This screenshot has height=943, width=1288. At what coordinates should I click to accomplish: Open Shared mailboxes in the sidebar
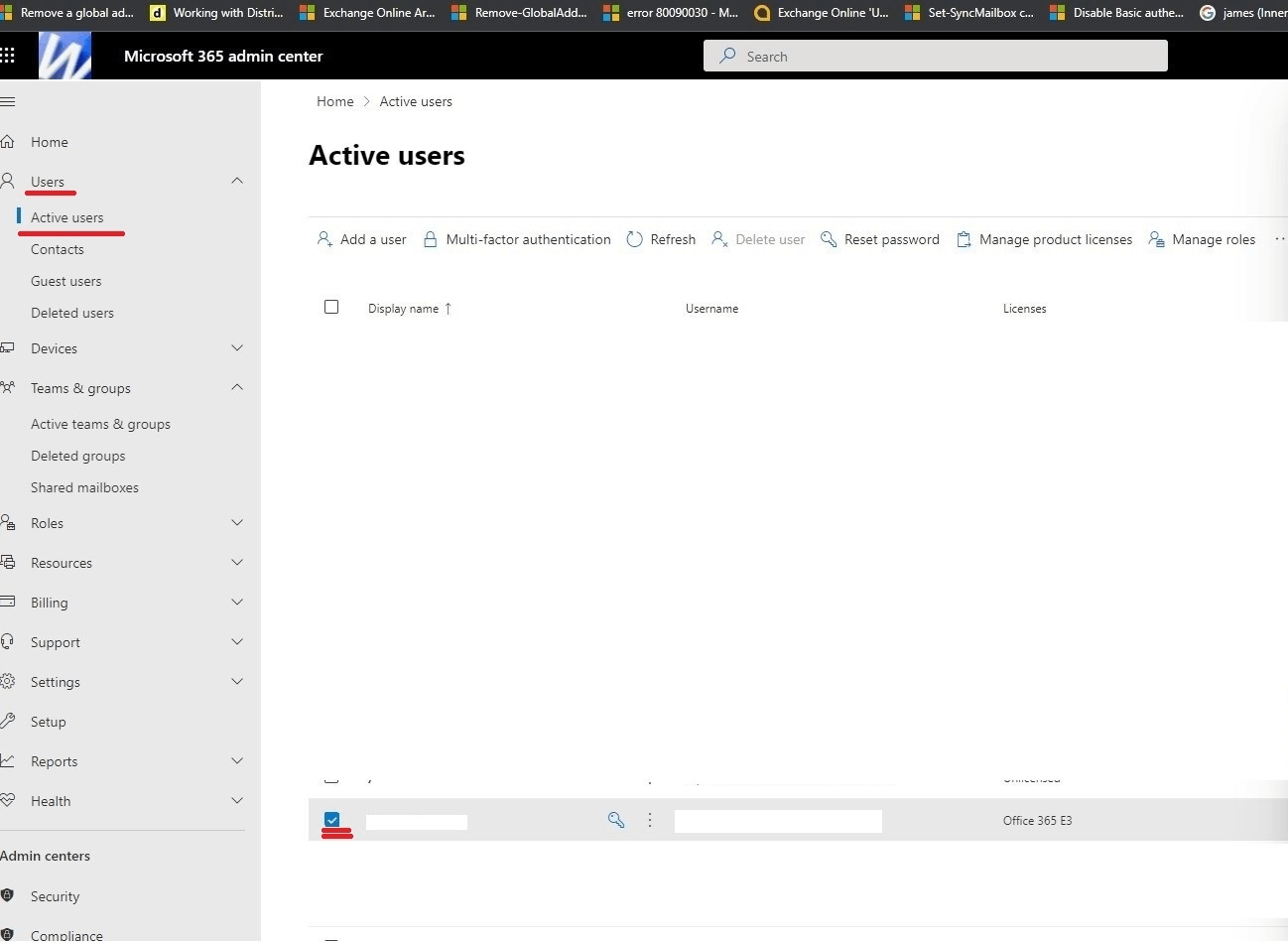(x=84, y=487)
